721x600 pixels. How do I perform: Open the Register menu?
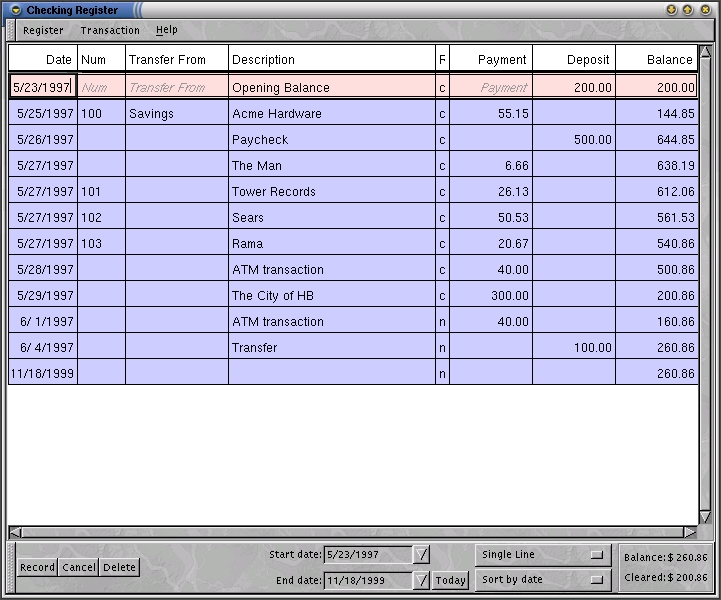point(43,30)
